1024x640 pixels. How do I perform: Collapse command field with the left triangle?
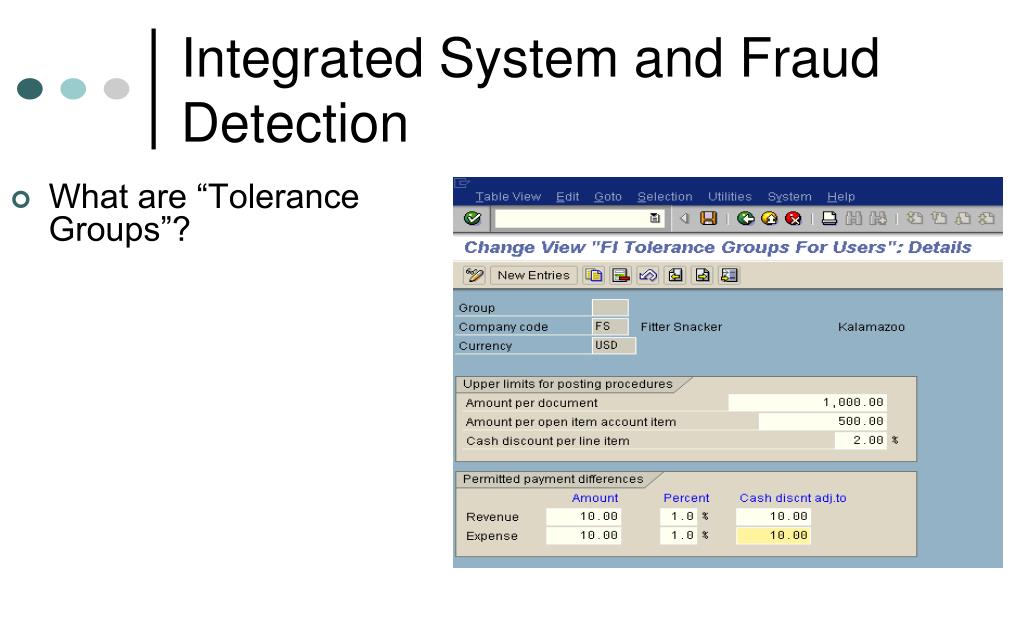(x=684, y=218)
